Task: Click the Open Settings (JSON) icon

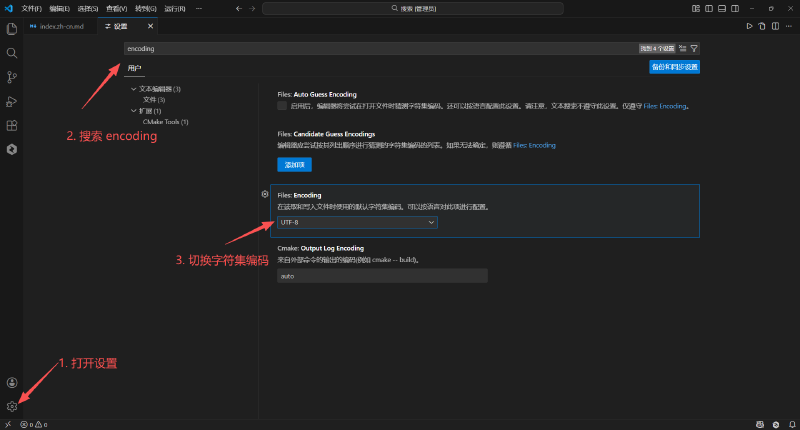Action: 762,26
